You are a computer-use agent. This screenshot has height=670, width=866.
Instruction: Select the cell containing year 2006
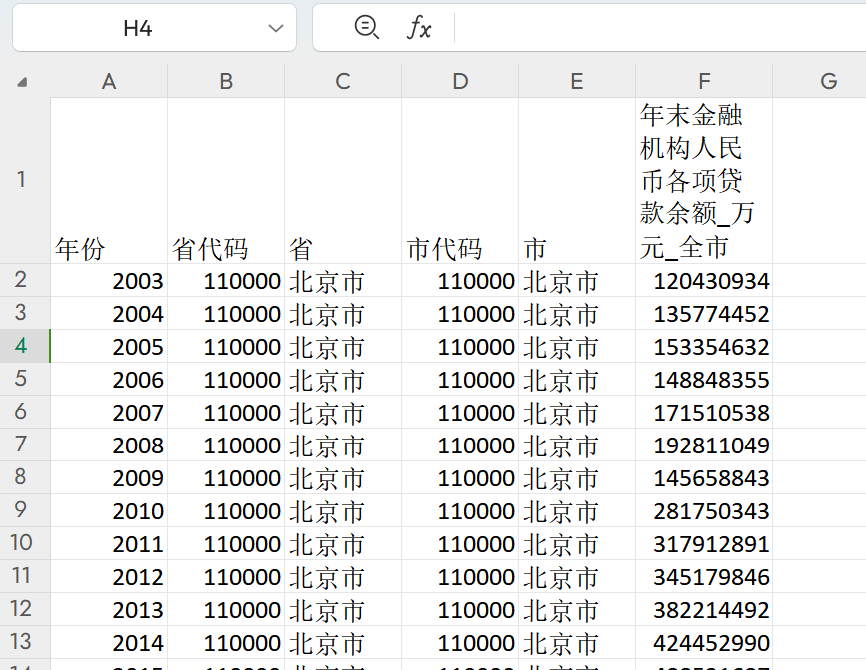tap(109, 379)
